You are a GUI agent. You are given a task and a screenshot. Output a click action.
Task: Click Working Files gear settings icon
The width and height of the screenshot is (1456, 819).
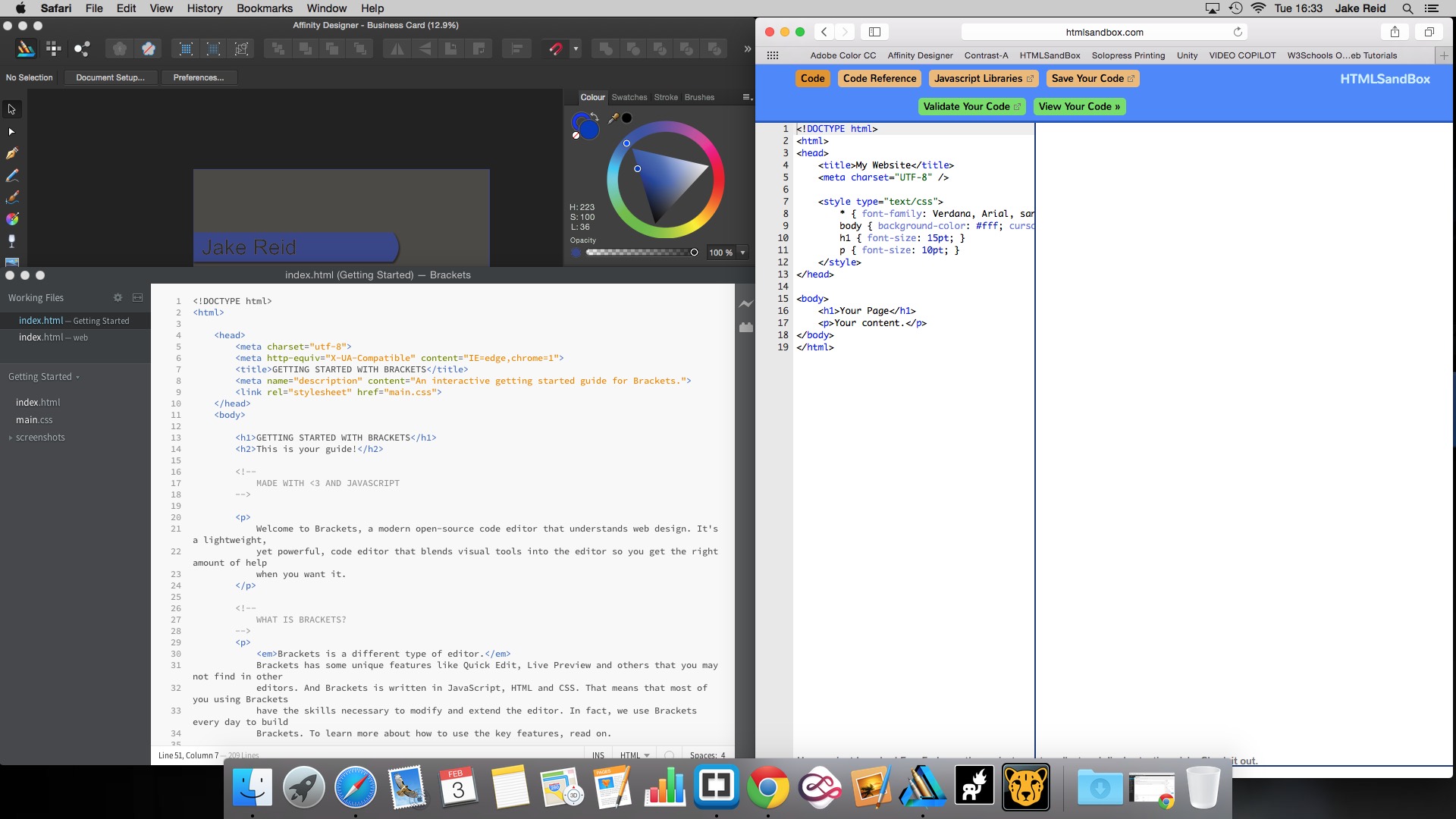click(x=118, y=298)
